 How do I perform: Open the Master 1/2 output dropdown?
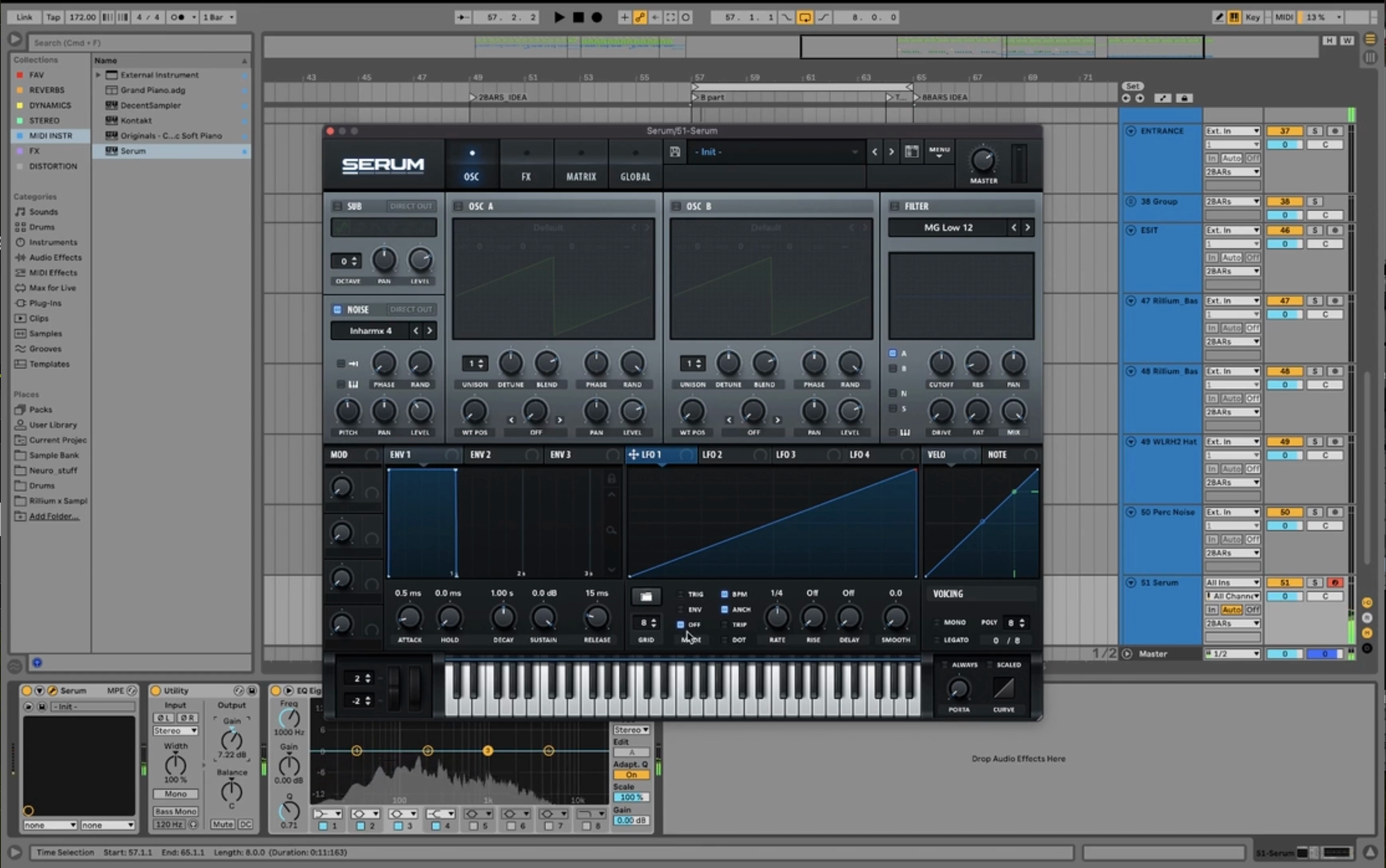[1232, 654]
